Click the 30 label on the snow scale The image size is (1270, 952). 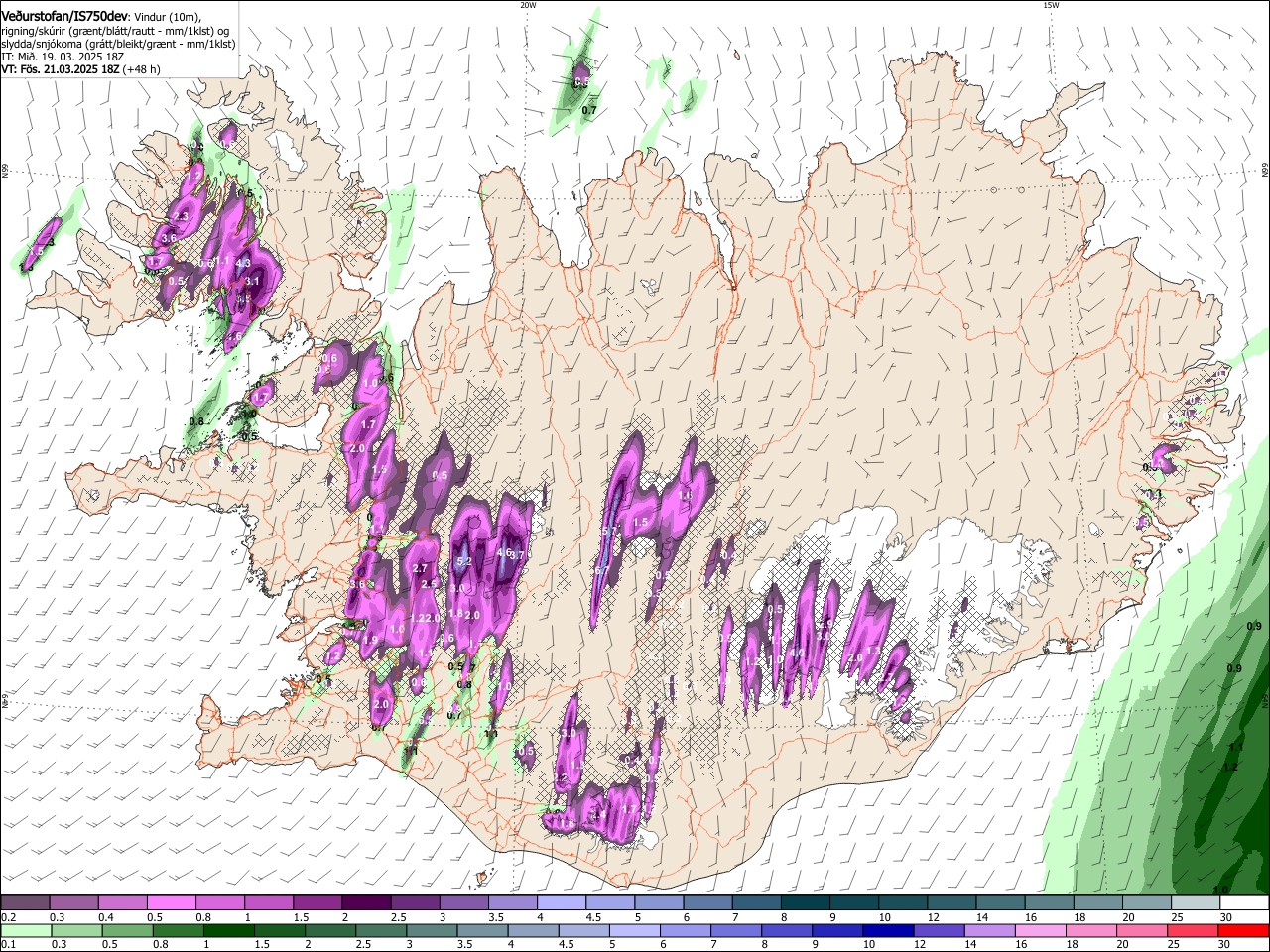1225,917
